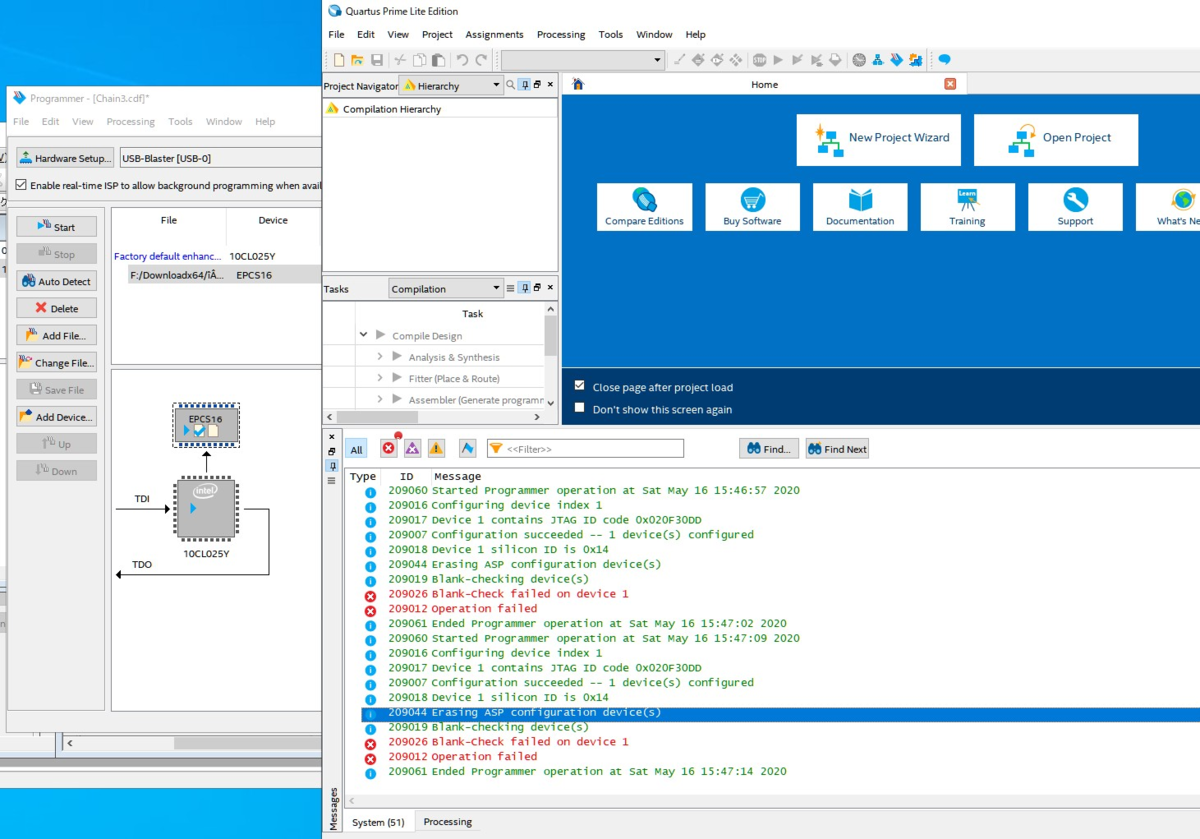Click the Stop Processing icon in toolbar
1200x839 pixels.
760,60
